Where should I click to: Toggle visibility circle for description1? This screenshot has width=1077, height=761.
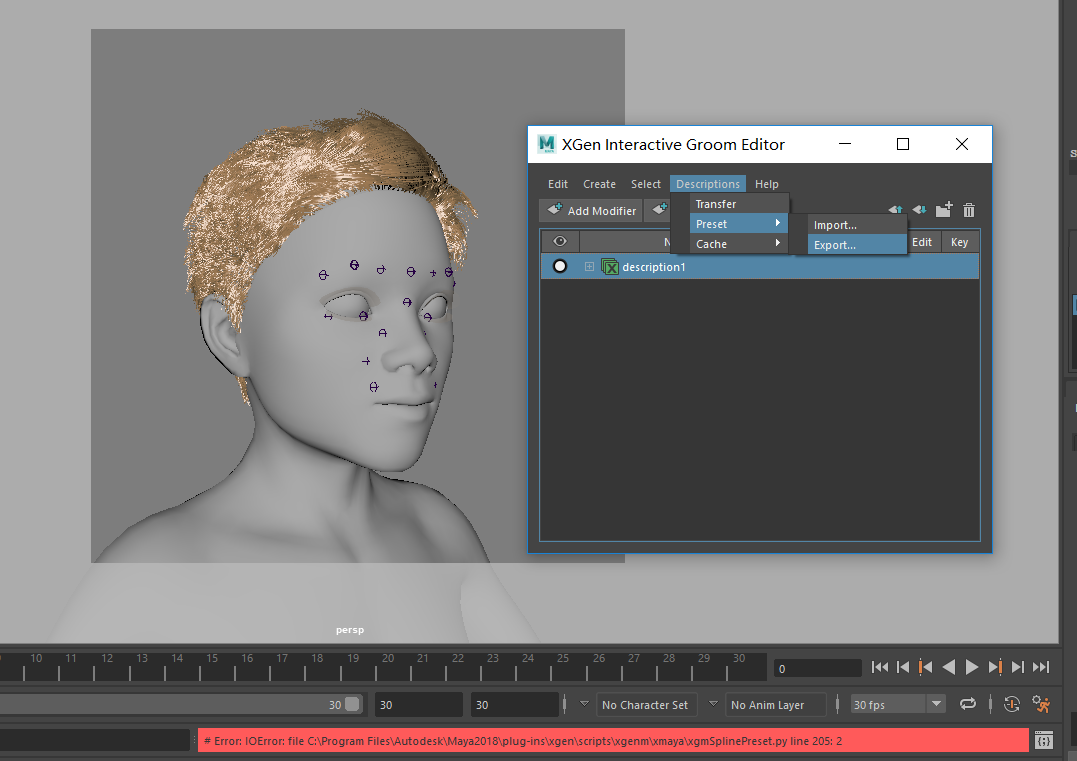tap(560, 266)
